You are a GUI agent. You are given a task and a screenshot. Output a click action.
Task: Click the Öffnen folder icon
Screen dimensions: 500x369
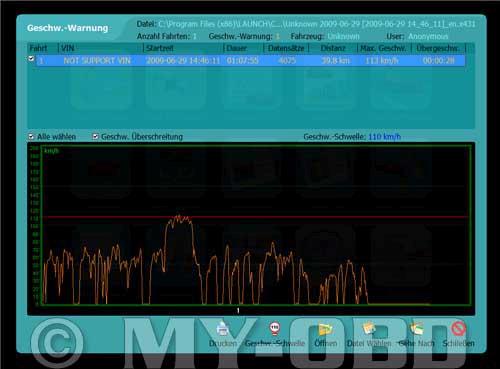325,329
